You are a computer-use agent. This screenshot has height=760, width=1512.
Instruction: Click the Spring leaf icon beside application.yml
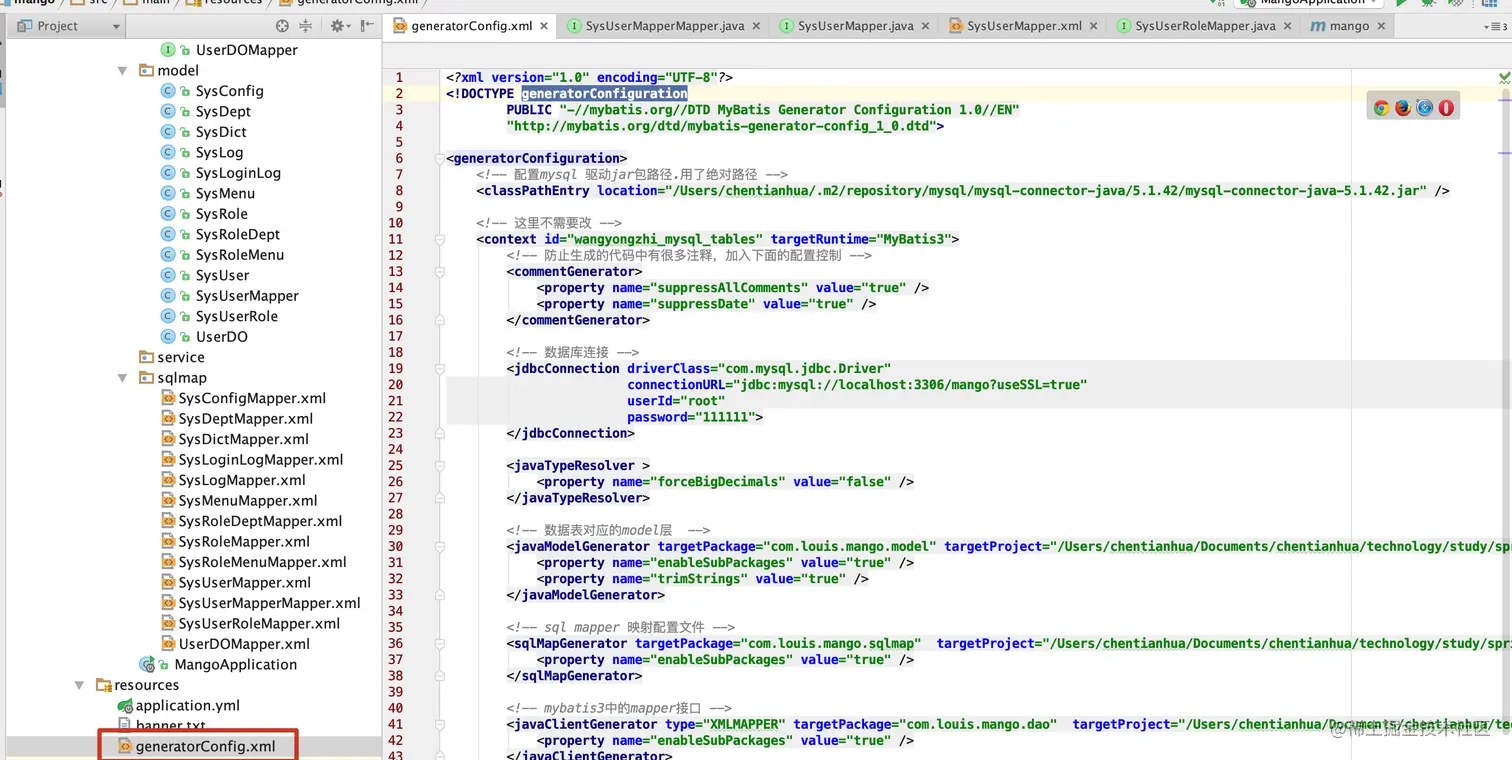pyautogui.click(x=125, y=706)
